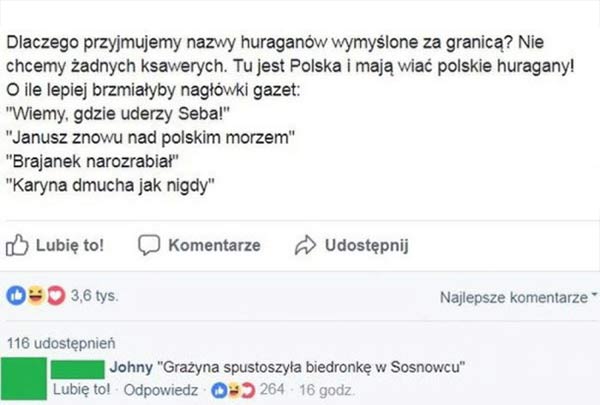Click the arrow beside Najlepsze komentarze

(x=593, y=297)
